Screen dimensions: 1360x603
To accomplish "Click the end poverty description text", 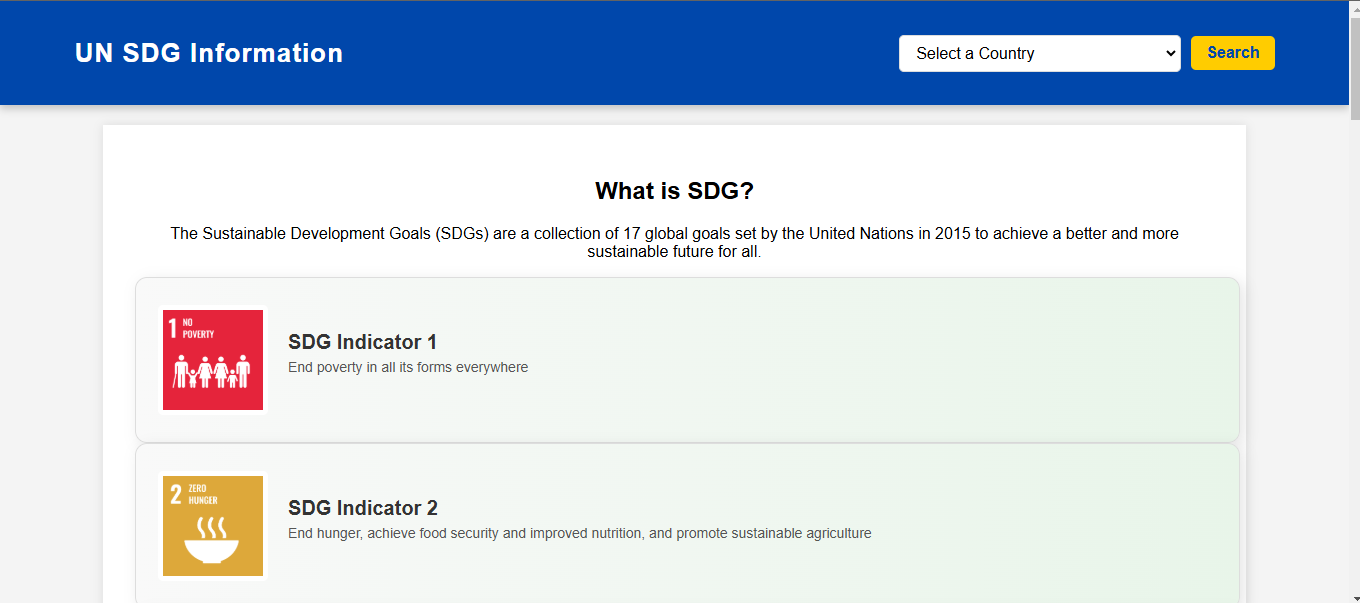I will click(408, 367).
